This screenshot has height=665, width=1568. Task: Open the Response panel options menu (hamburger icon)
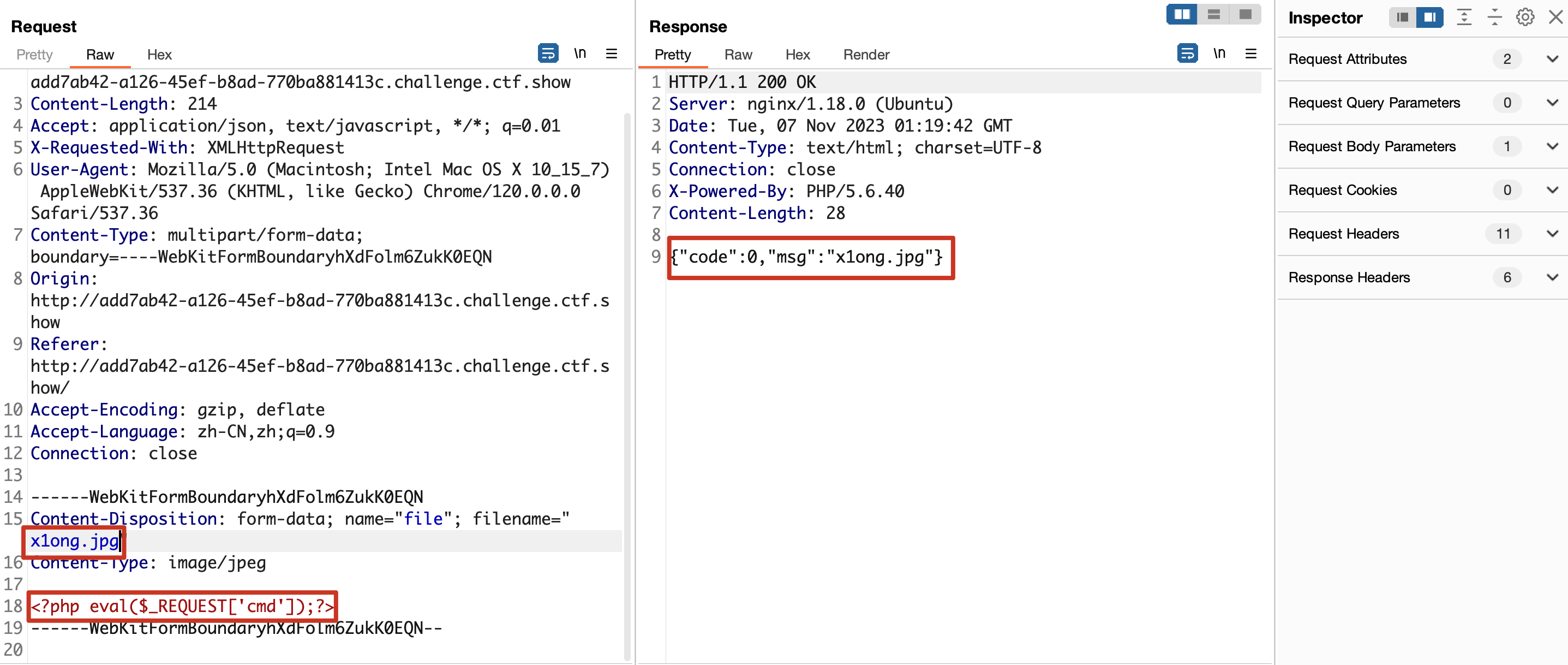1251,54
